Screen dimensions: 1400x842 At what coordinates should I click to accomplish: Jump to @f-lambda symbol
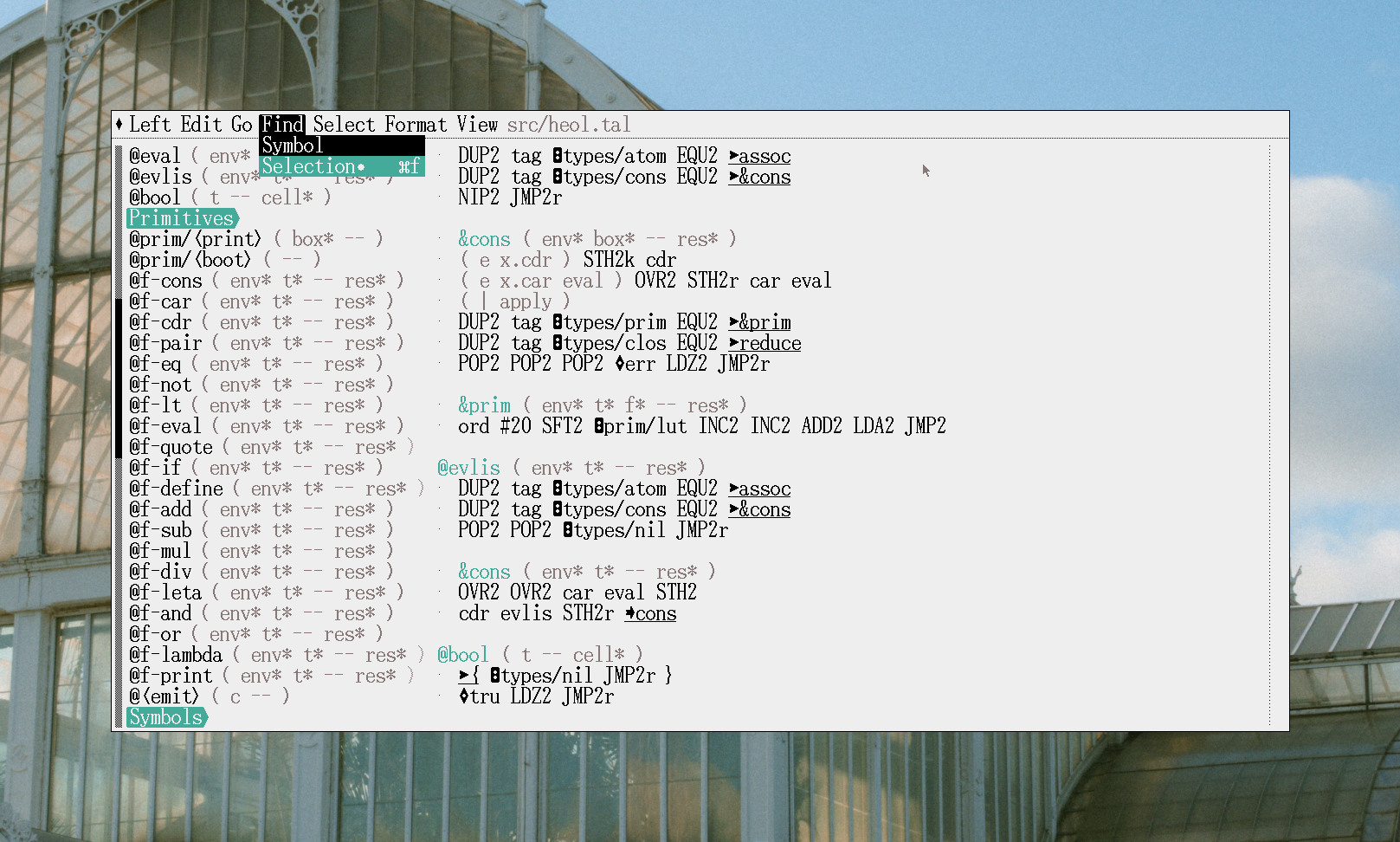pos(176,655)
